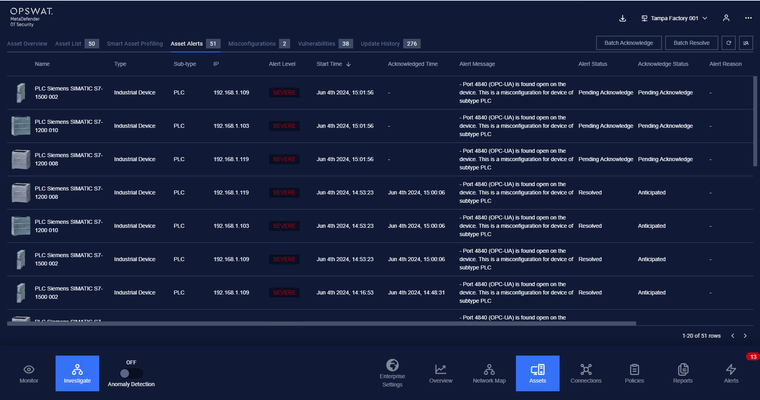Switch to the Asset List tab

pos(77,44)
